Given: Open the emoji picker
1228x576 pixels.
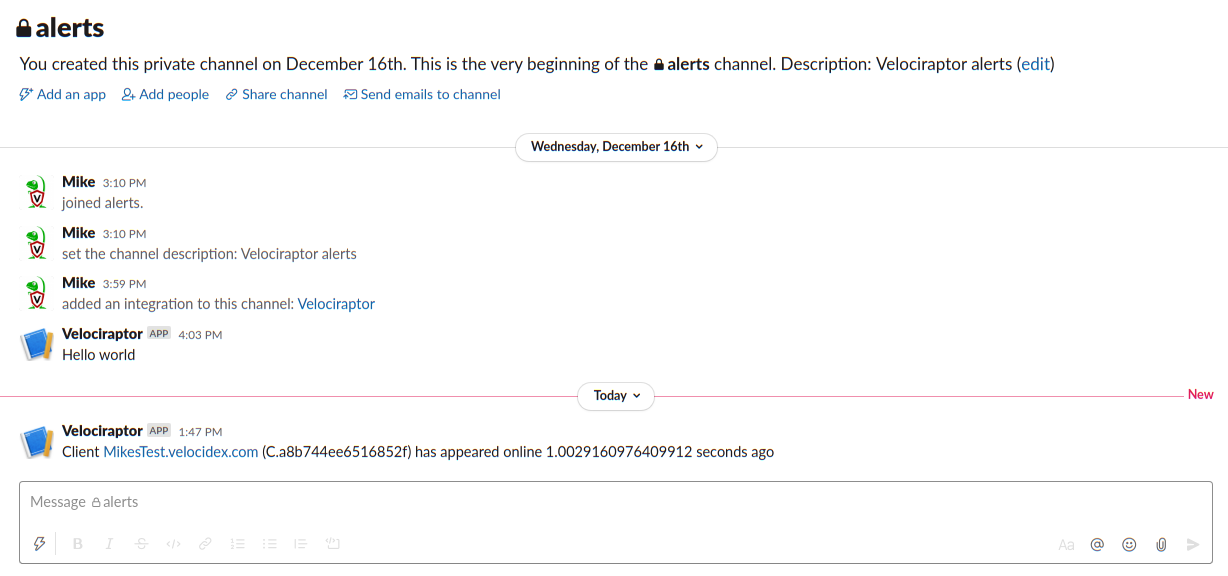Looking at the screenshot, I should point(1129,545).
